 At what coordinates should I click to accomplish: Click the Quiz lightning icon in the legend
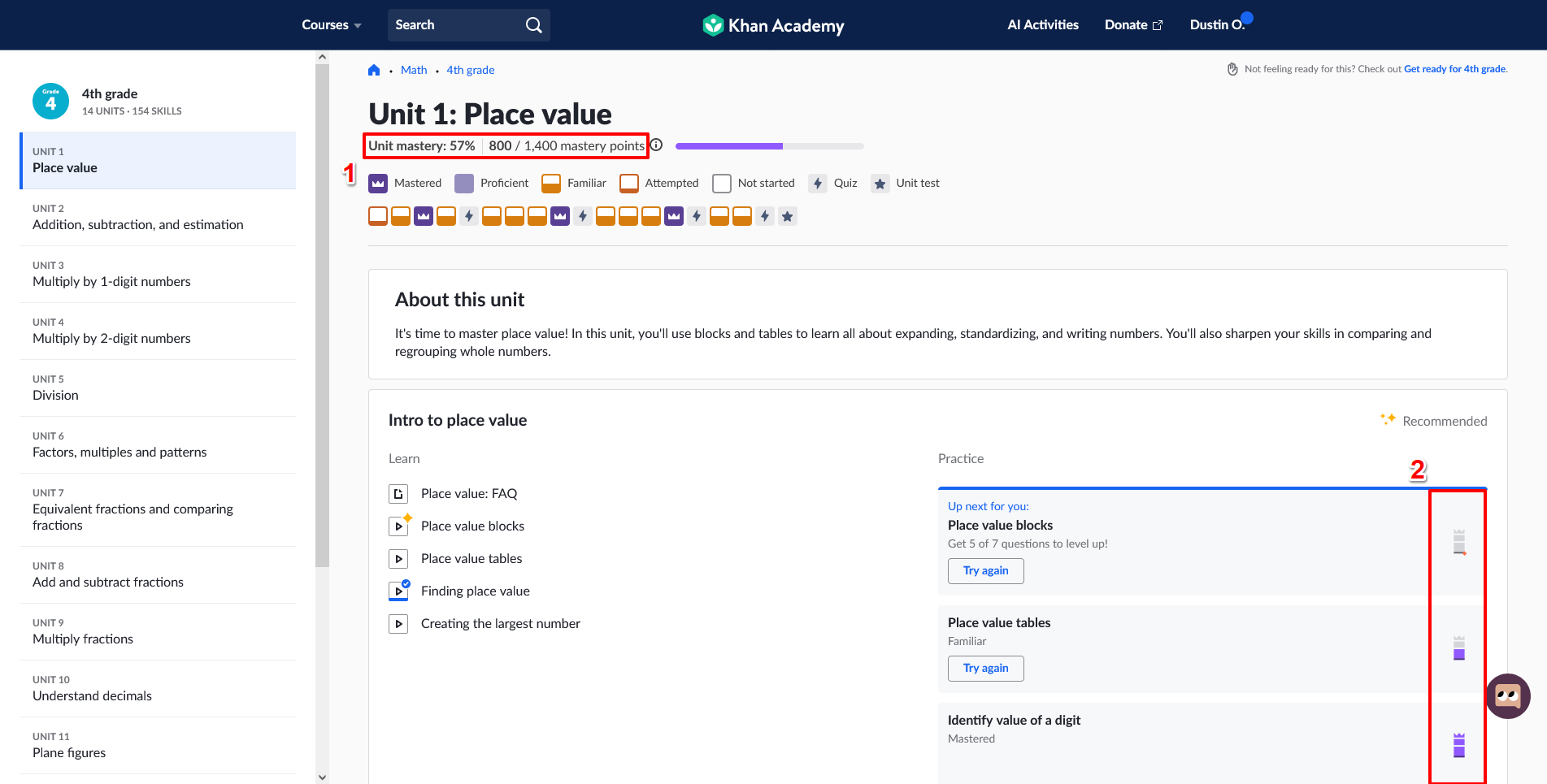click(x=818, y=184)
